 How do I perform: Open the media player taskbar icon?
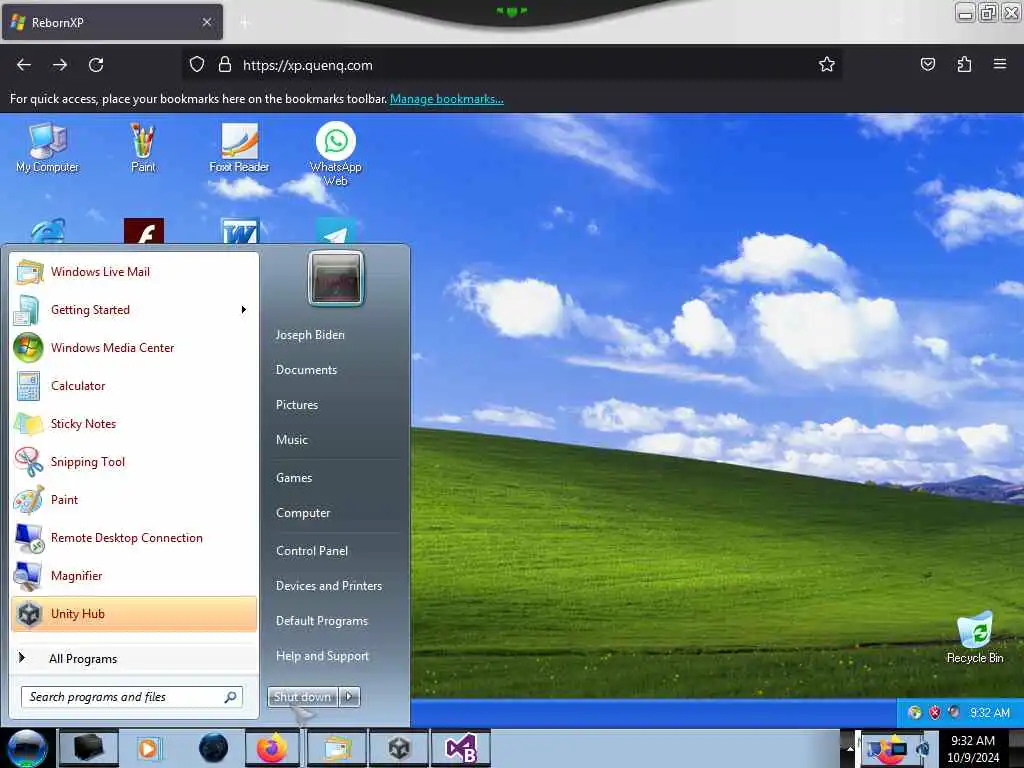[x=148, y=748]
